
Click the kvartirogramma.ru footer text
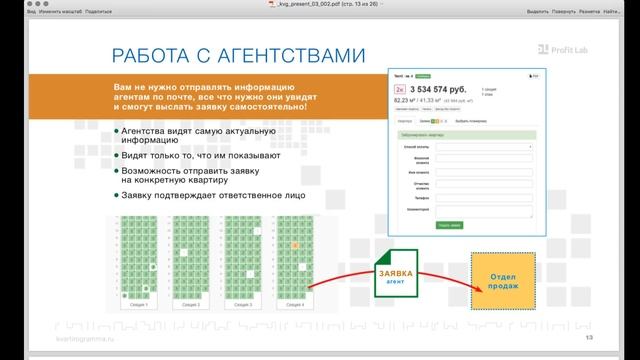[85, 339]
